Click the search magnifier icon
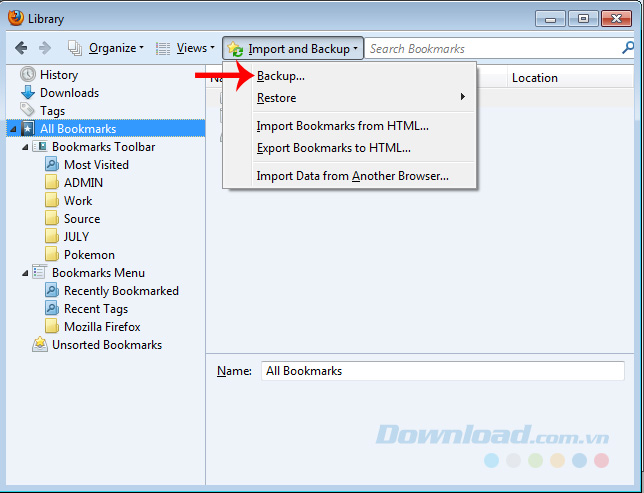The height and width of the screenshot is (493, 644). [x=628, y=48]
